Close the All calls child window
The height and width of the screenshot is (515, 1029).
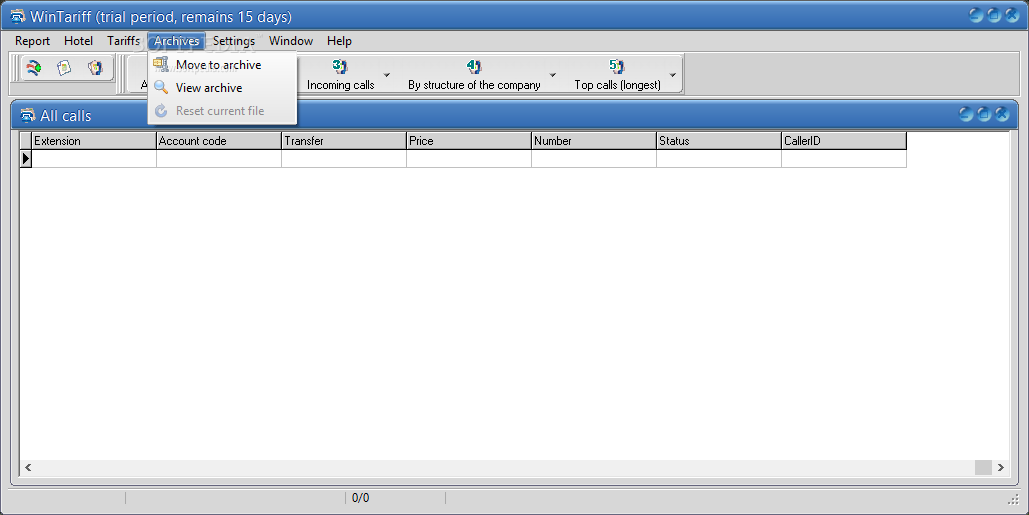(1001, 114)
